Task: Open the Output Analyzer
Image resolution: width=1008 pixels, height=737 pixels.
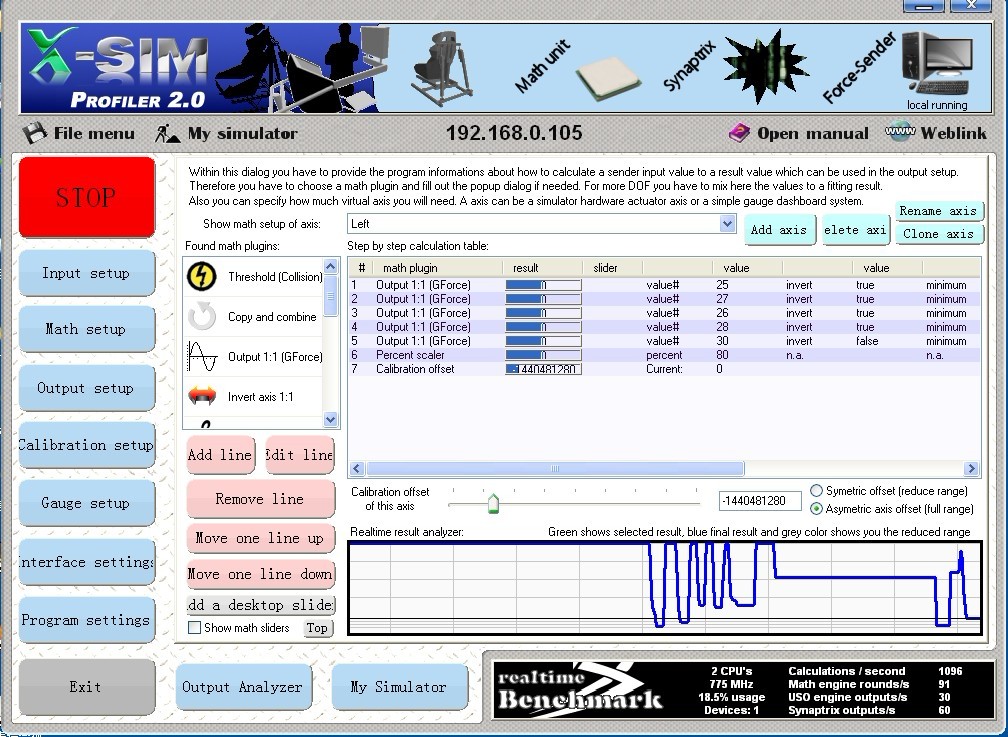Action: [243, 687]
